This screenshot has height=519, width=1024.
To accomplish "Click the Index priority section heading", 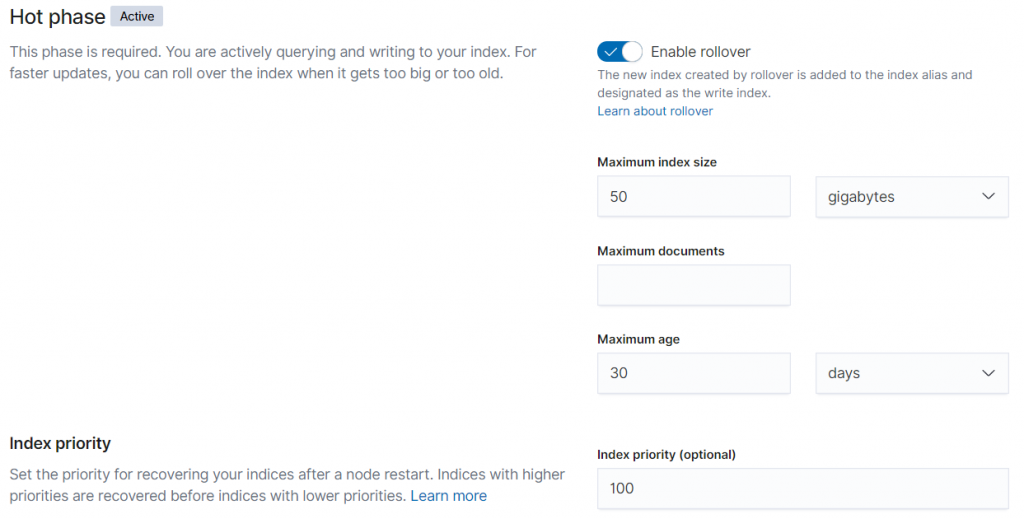I will [60, 443].
